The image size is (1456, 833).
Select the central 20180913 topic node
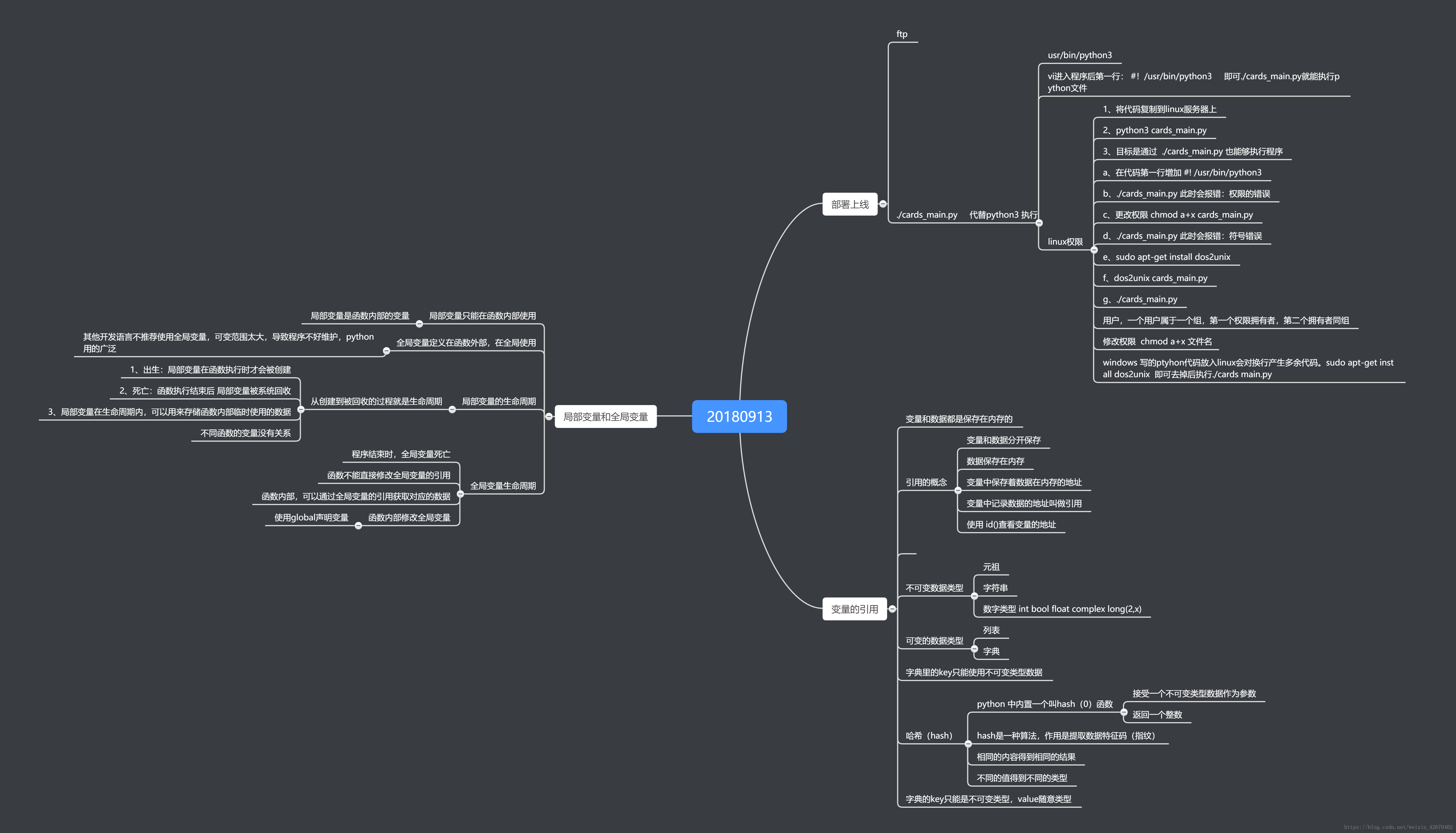click(739, 416)
